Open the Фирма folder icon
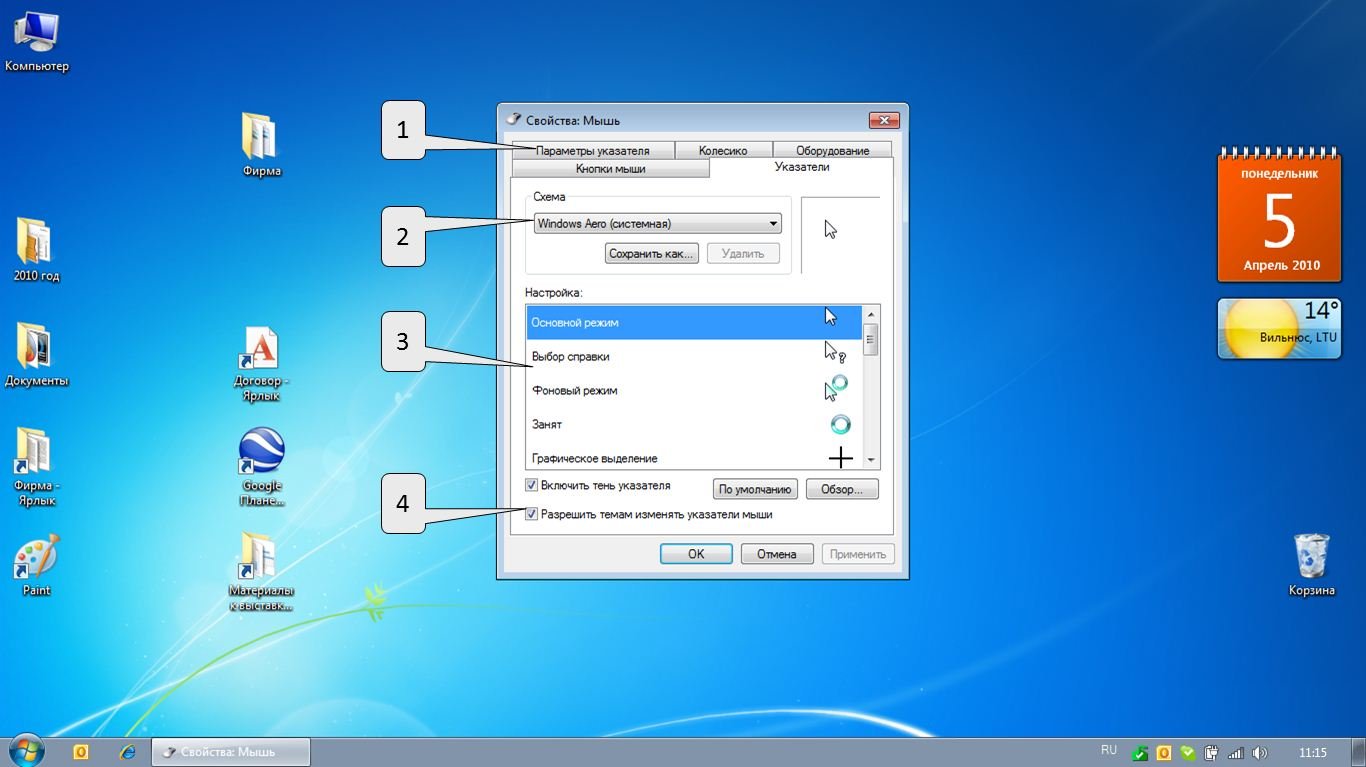Viewport: 1366px width, 767px height. point(261,137)
